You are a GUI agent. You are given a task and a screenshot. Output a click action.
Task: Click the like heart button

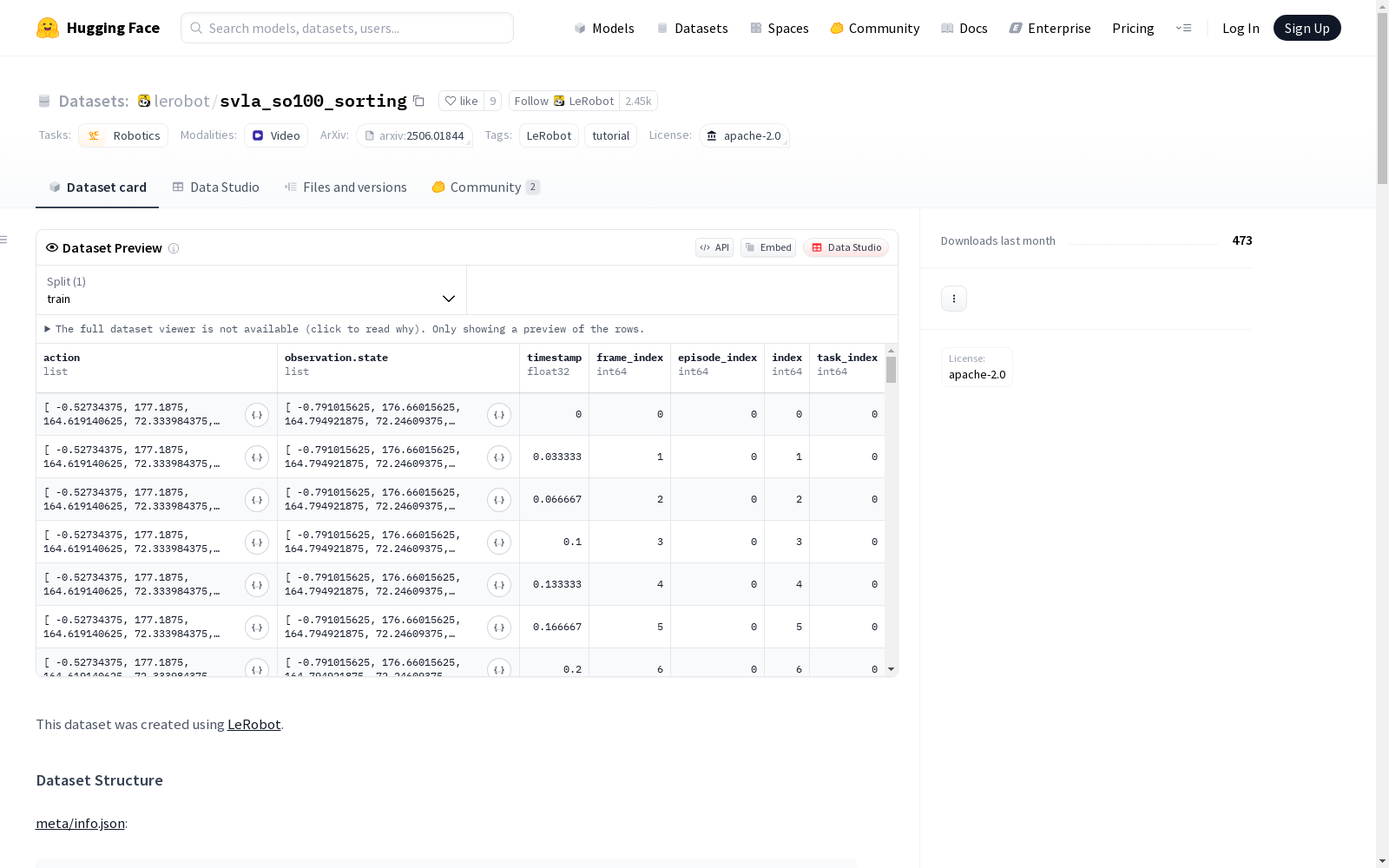pos(461,101)
